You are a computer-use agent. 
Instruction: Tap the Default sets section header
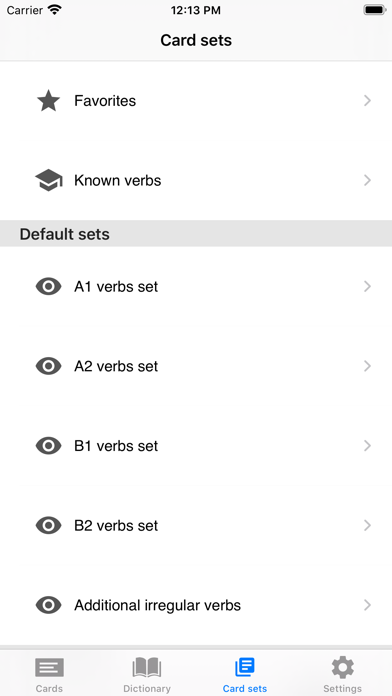196,233
